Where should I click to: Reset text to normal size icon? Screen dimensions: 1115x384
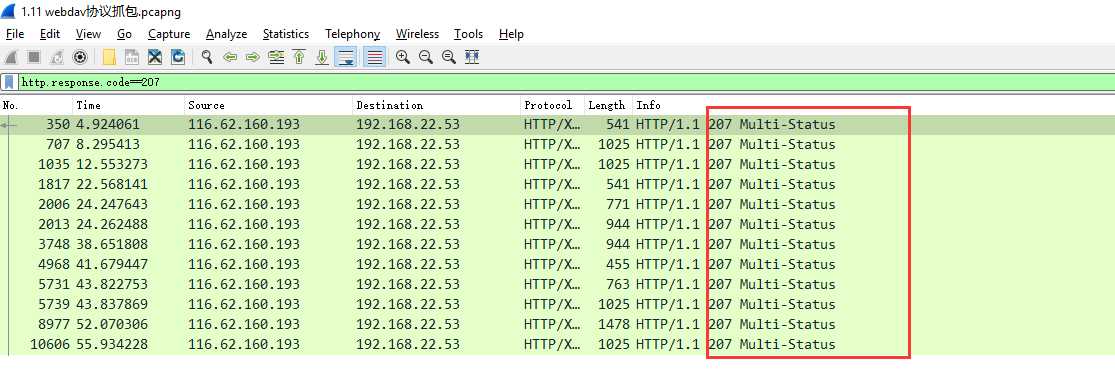(x=448, y=57)
